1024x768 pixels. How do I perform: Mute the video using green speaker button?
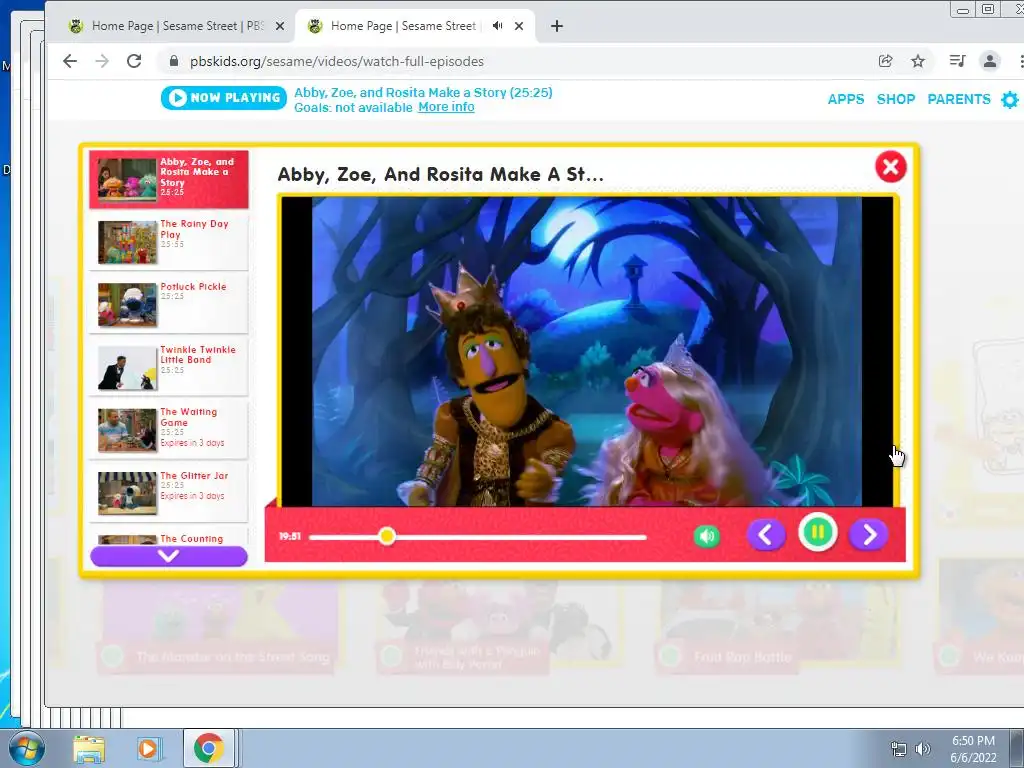[x=707, y=536]
